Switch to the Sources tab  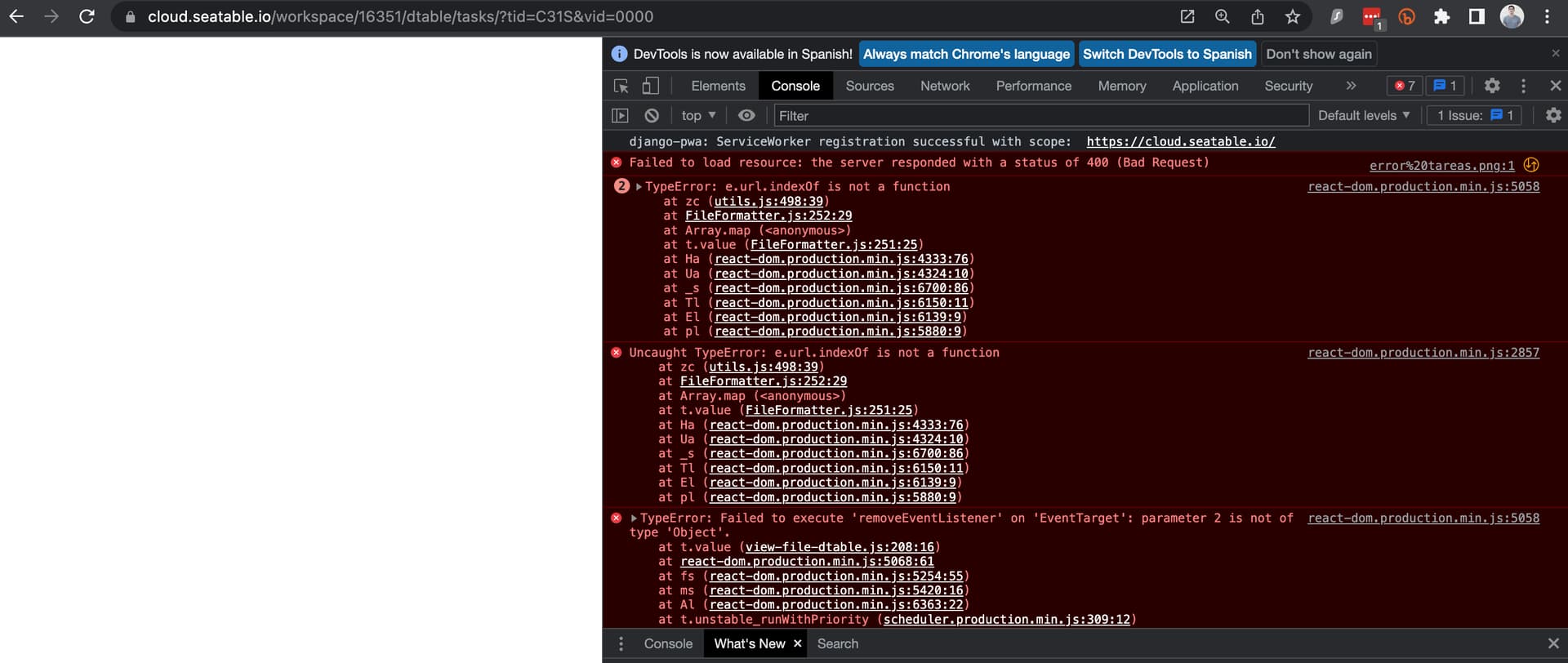[870, 86]
